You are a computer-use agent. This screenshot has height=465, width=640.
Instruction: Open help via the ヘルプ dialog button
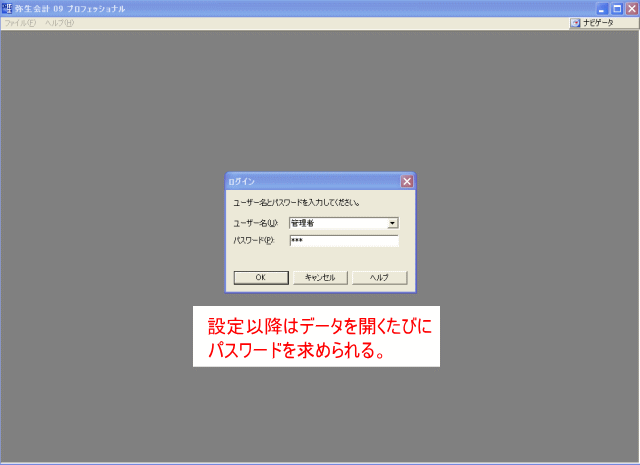pyautogui.click(x=379, y=278)
